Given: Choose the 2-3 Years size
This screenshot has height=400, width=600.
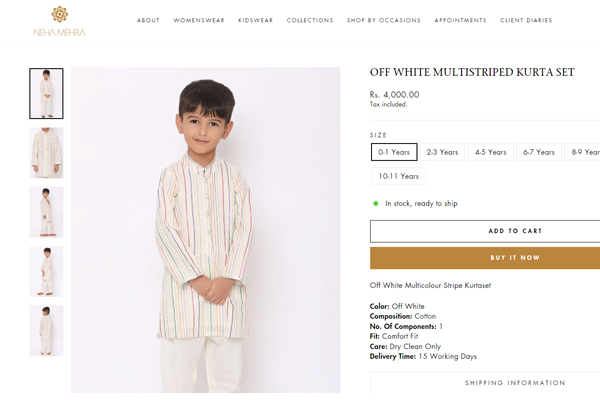Looking at the screenshot, I should coord(442,152).
